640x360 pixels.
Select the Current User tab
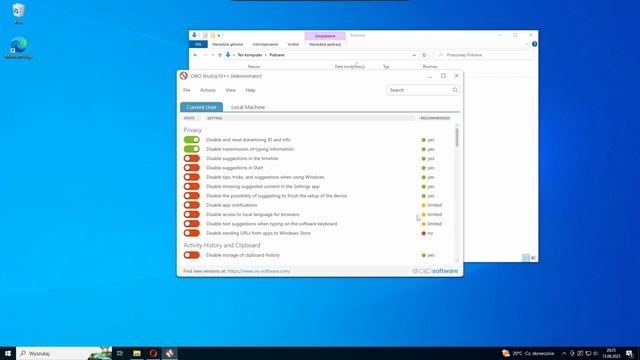click(x=201, y=107)
